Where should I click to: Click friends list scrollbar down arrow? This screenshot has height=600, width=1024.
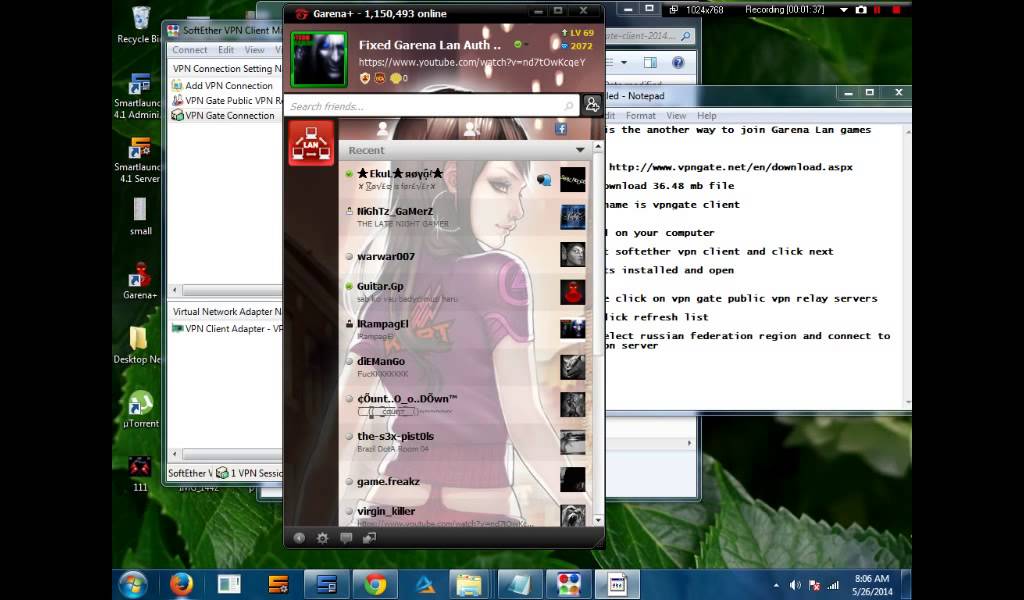click(598, 520)
